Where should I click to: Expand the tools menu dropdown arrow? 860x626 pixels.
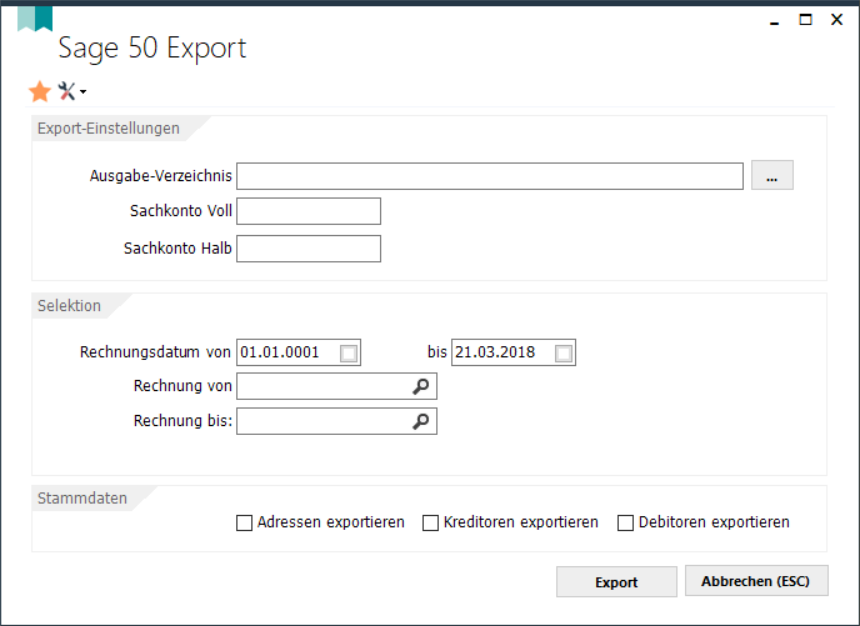pos(83,92)
